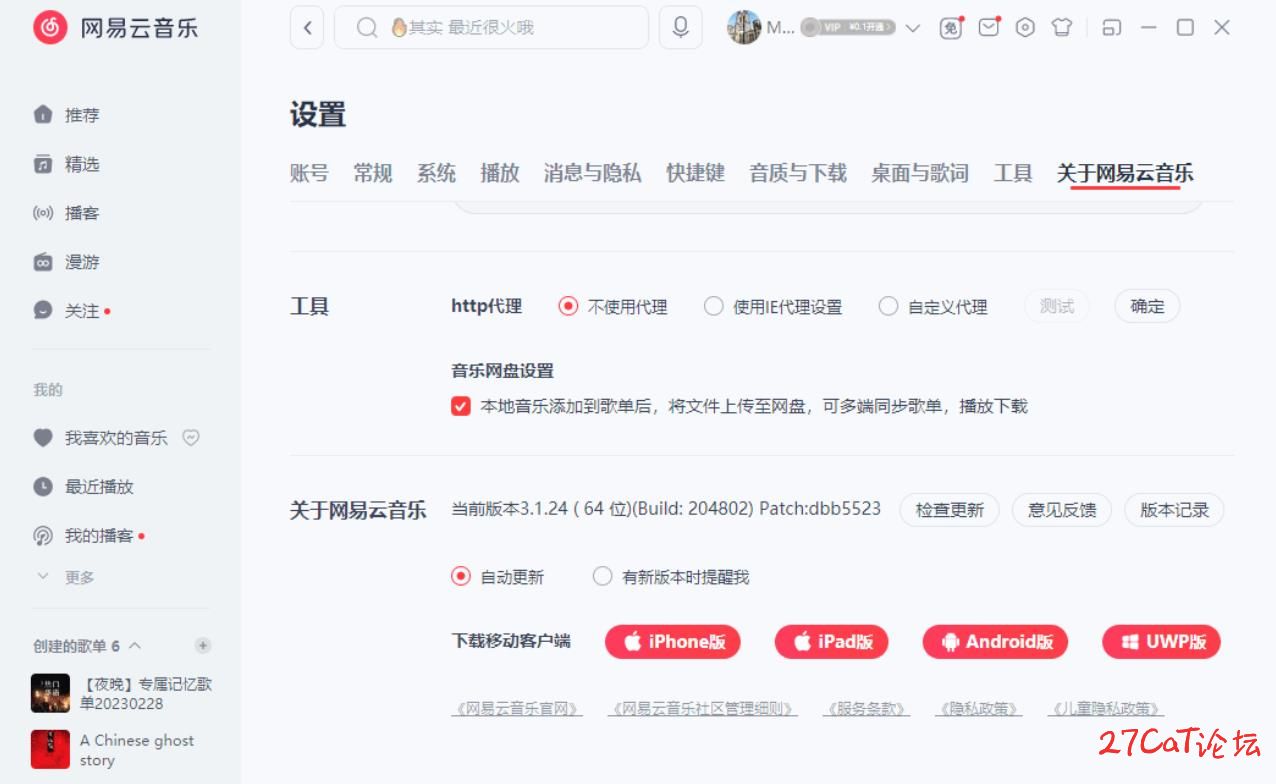Expand the account dropdown arrow next to VIP
1276x784 pixels.
coord(912,28)
